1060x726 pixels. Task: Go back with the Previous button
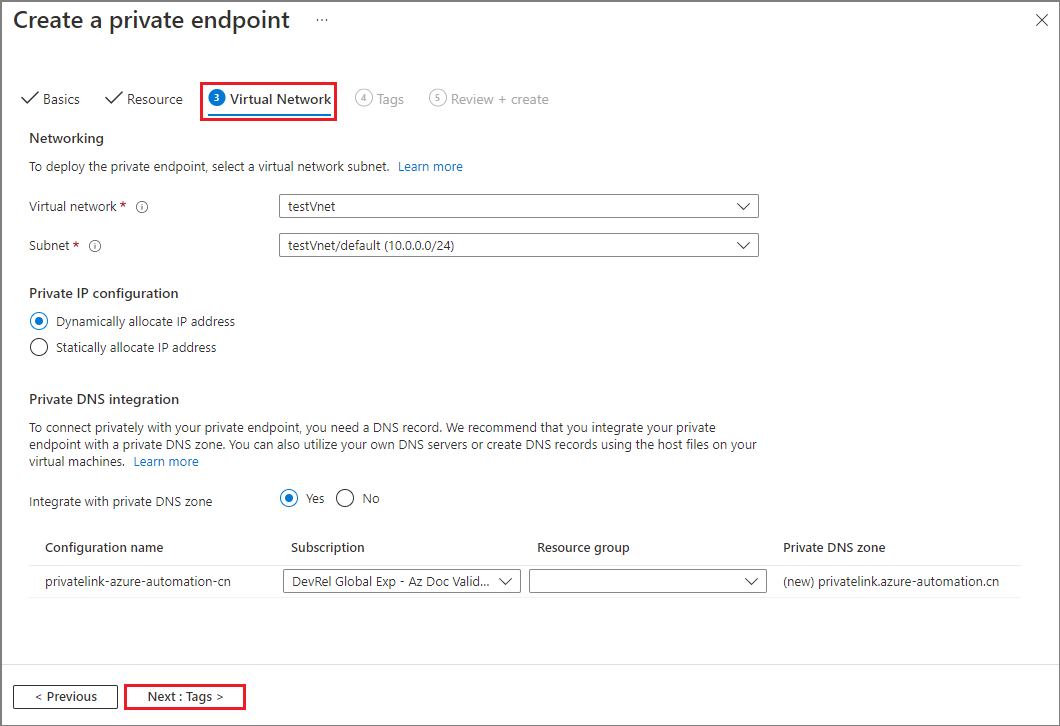(x=66, y=696)
